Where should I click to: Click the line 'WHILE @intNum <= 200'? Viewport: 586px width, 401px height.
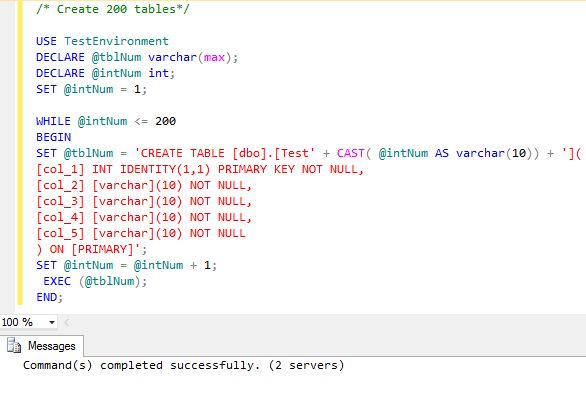pyautogui.click(x=106, y=121)
